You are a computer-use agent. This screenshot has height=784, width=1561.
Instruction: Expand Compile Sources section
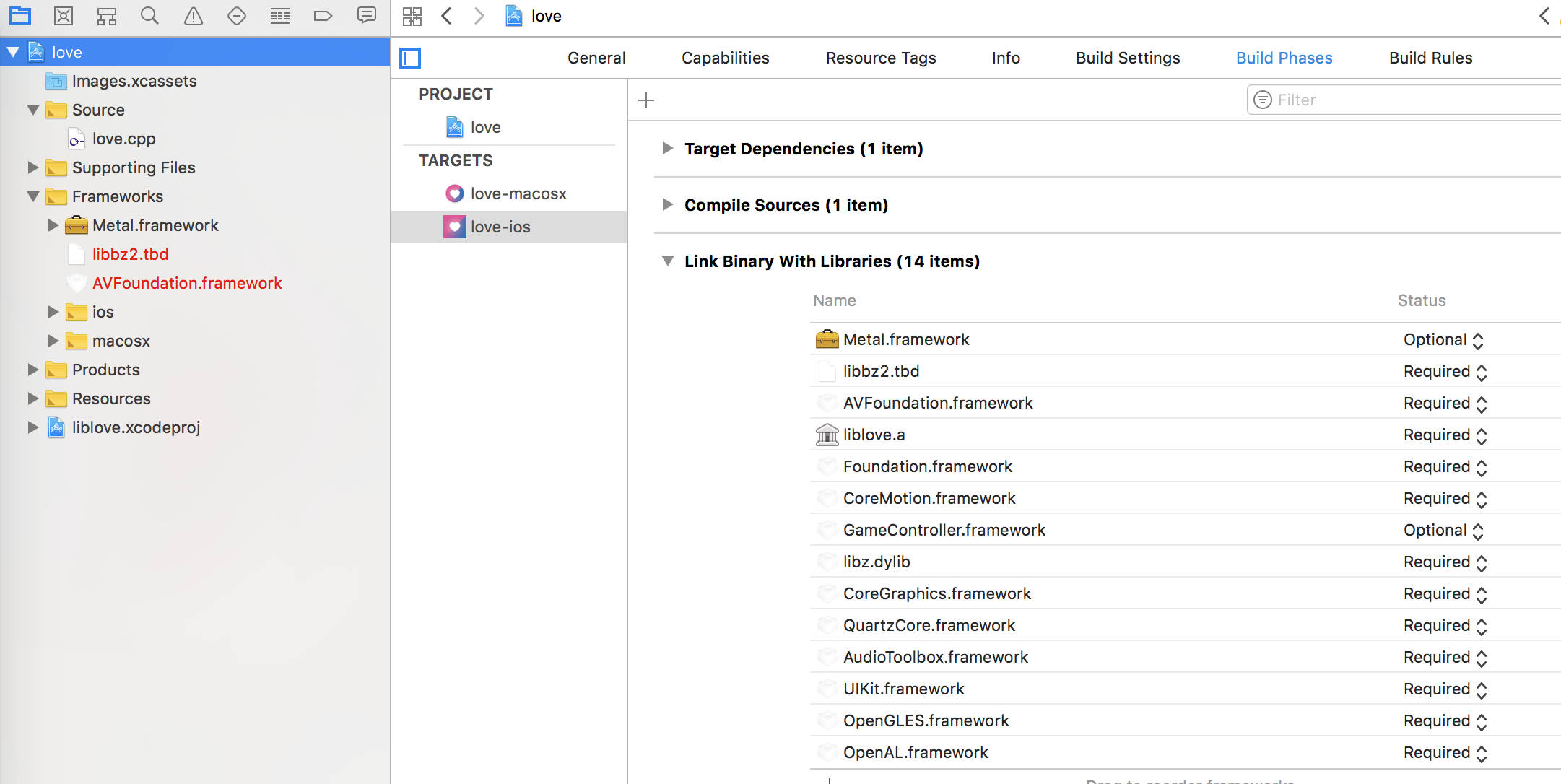point(668,204)
